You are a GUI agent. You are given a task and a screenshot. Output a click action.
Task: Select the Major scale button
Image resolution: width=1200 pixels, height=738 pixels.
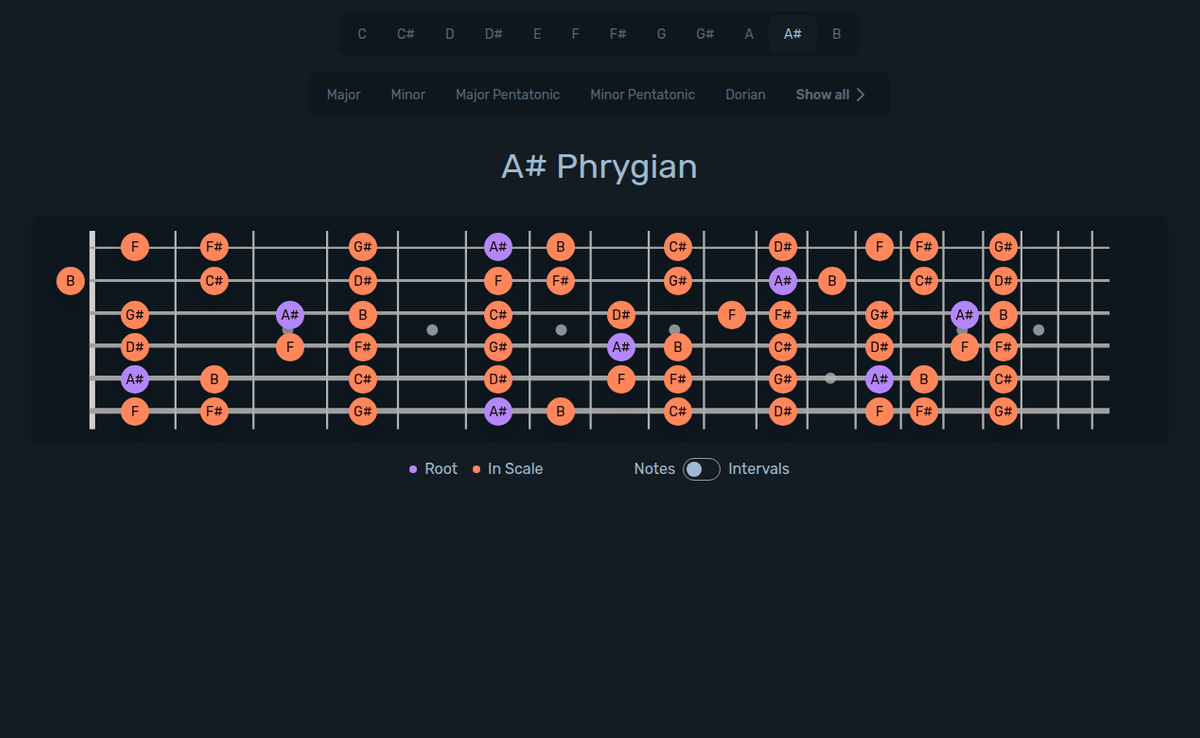tap(343, 94)
